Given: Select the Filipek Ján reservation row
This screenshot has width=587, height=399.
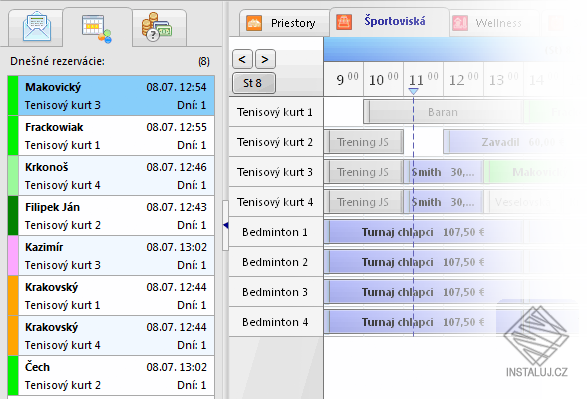Looking at the screenshot, I should [111, 216].
